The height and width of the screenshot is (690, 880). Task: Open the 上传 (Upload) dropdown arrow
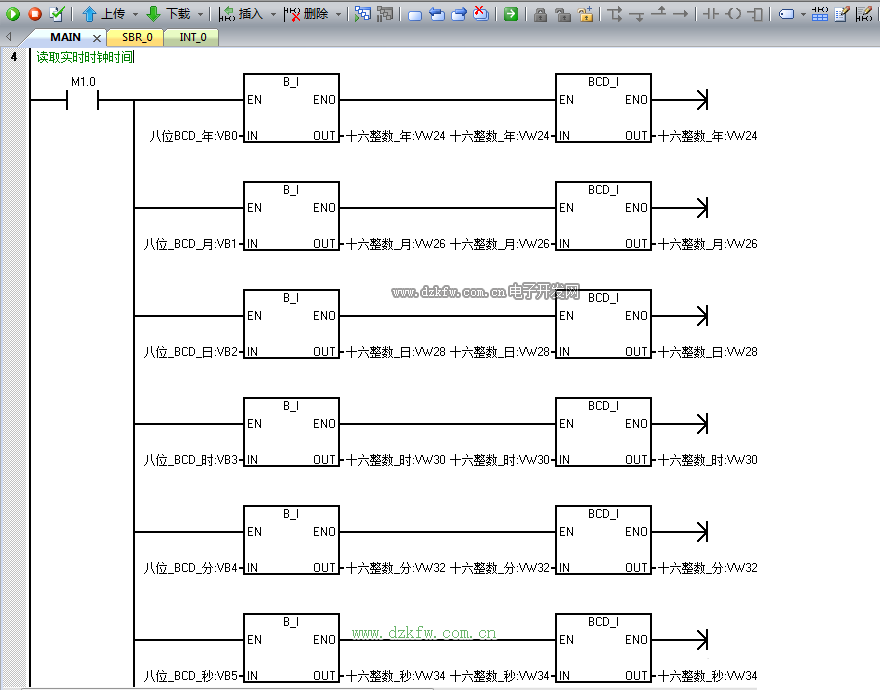[x=136, y=14]
